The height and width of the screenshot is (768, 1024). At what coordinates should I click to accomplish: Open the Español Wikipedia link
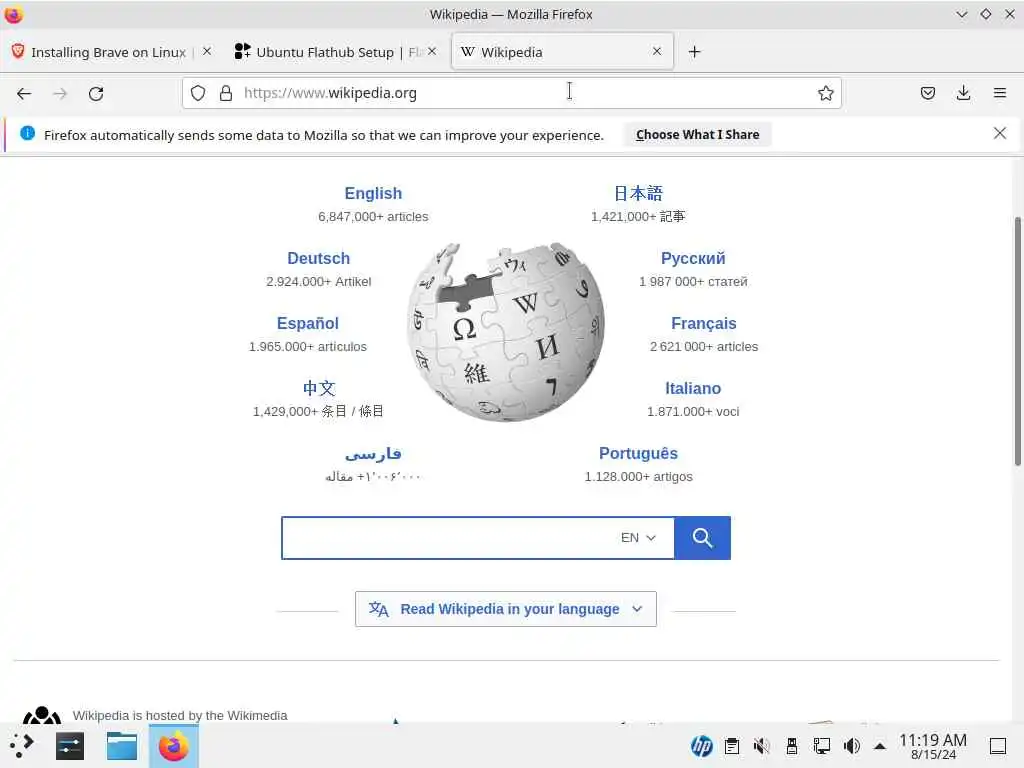tap(308, 323)
